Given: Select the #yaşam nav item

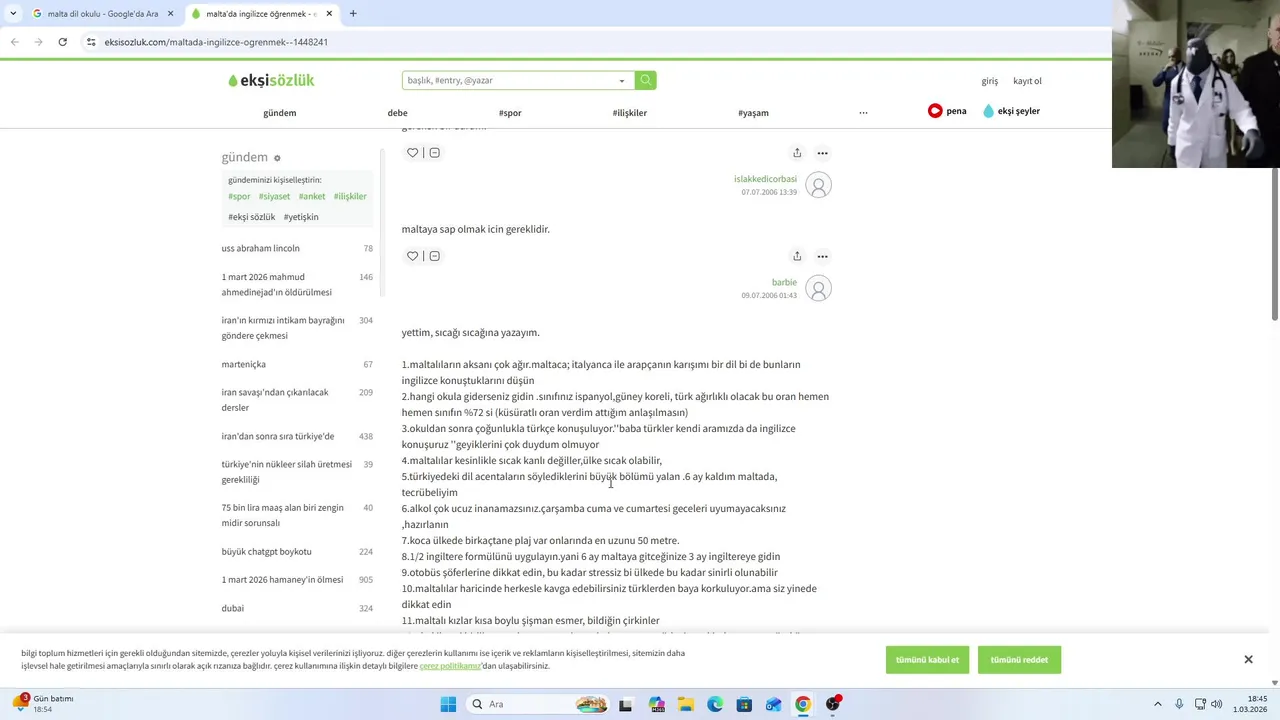Looking at the screenshot, I should (753, 113).
